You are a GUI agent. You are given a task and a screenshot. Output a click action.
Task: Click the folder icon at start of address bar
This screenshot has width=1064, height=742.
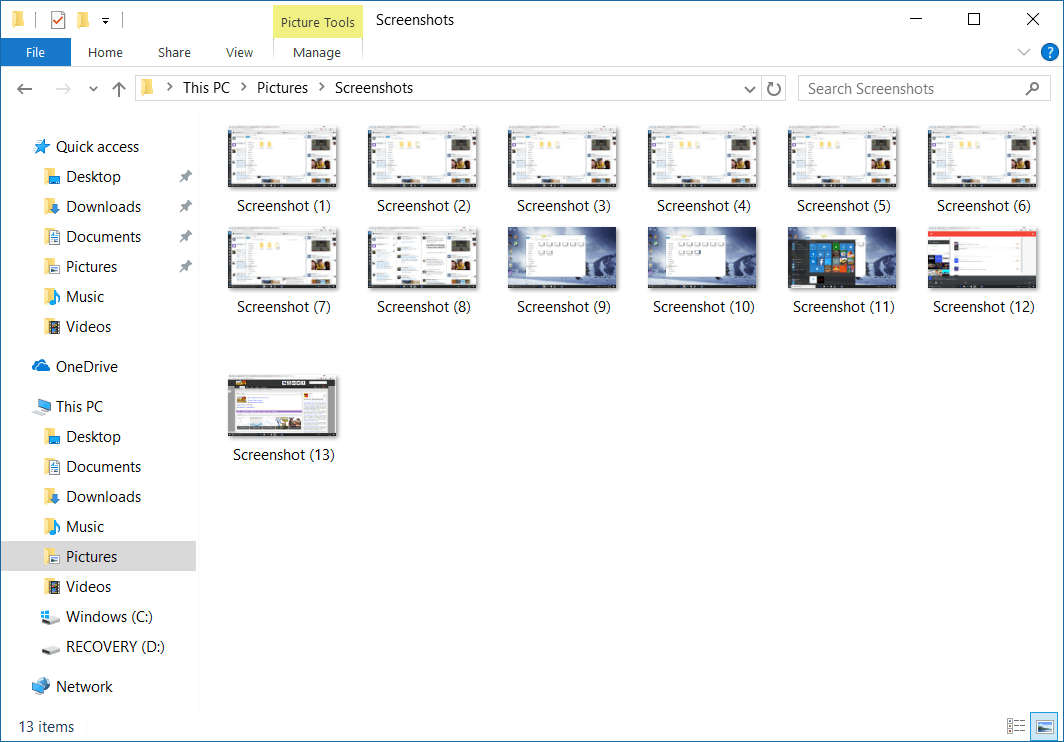click(x=148, y=88)
